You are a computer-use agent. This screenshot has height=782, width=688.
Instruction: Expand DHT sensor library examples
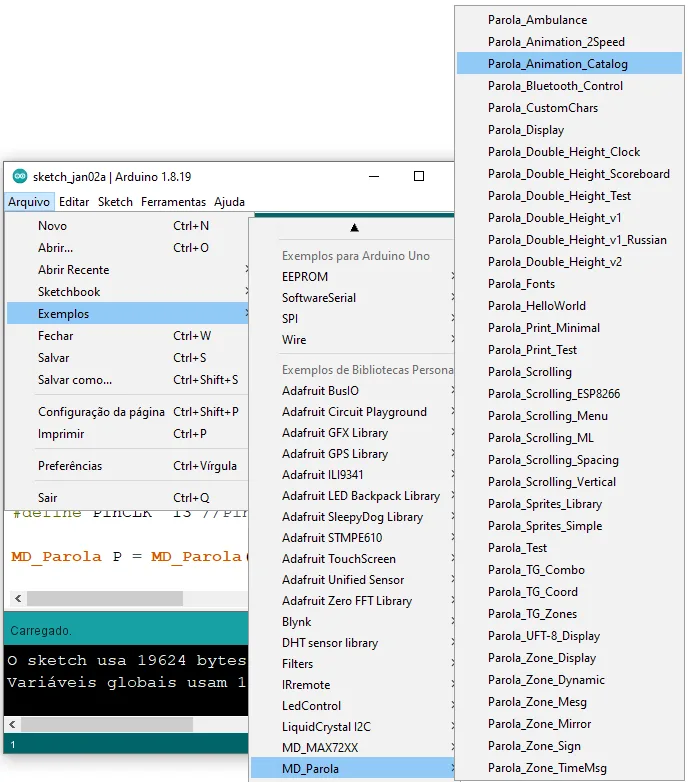pos(352,643)
